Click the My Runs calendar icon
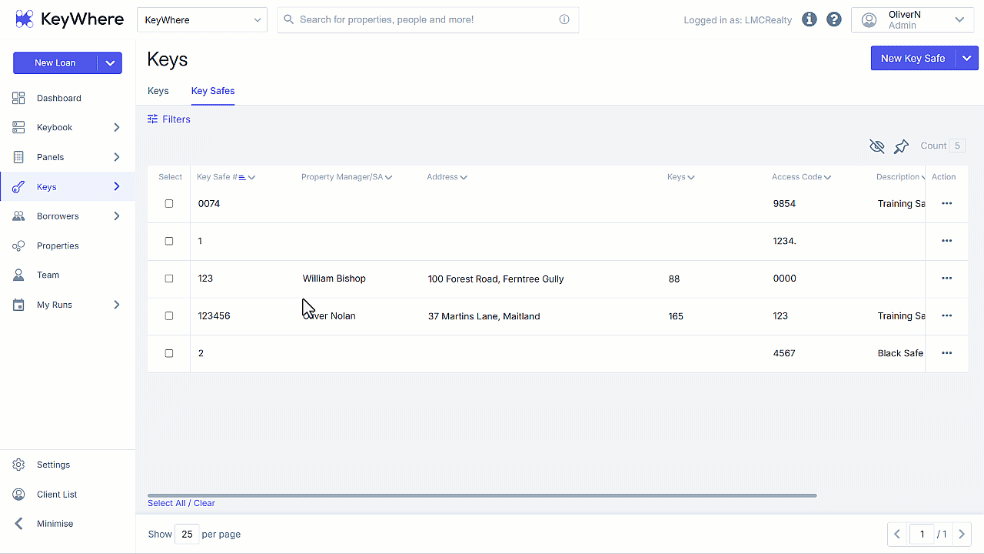This screenshot has width=984, height=554. point(18,305)
